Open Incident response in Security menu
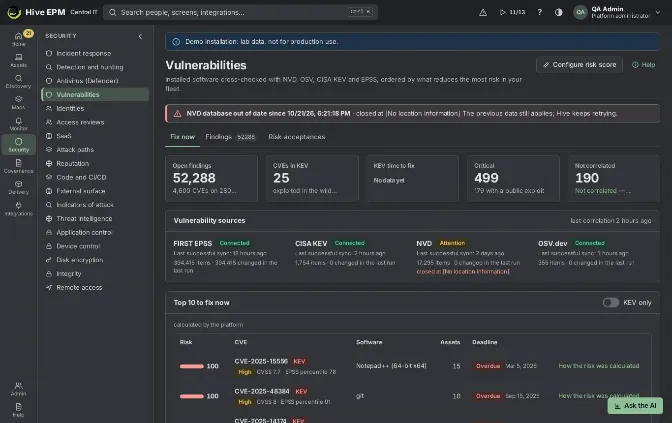 pyautogui.click(x=95, y=54)
